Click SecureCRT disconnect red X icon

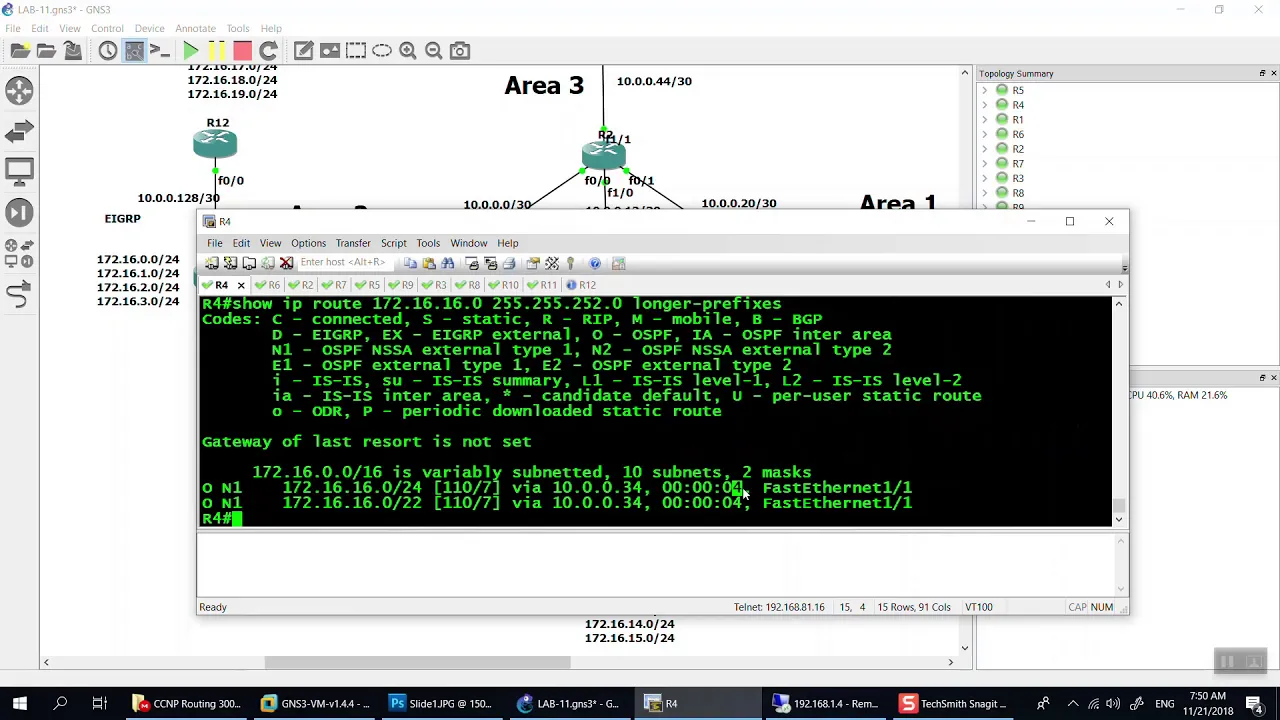(x=286, y=263)
